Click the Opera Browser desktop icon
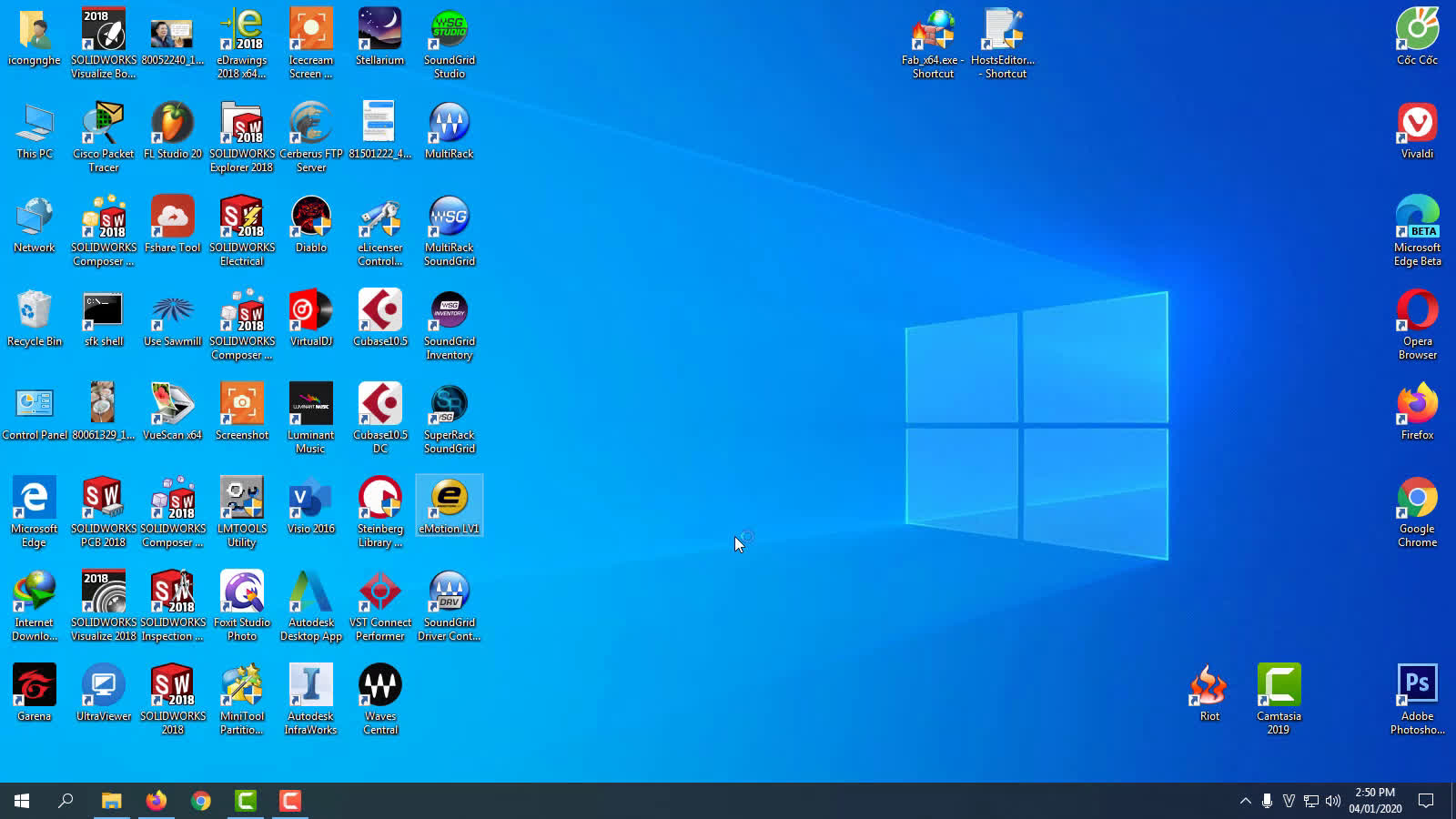 [1418, 325]
